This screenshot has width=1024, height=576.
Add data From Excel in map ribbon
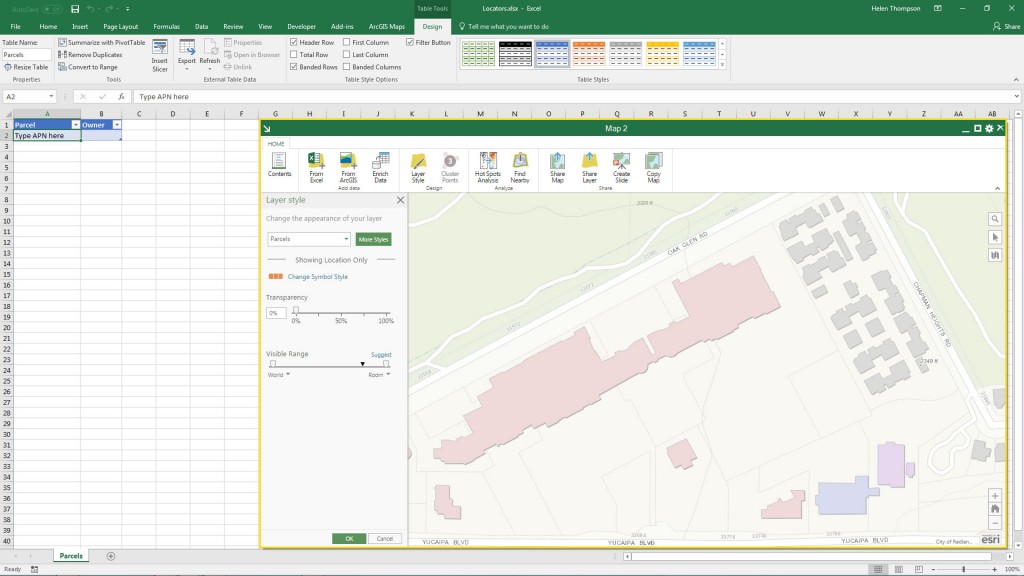[316, 167]
